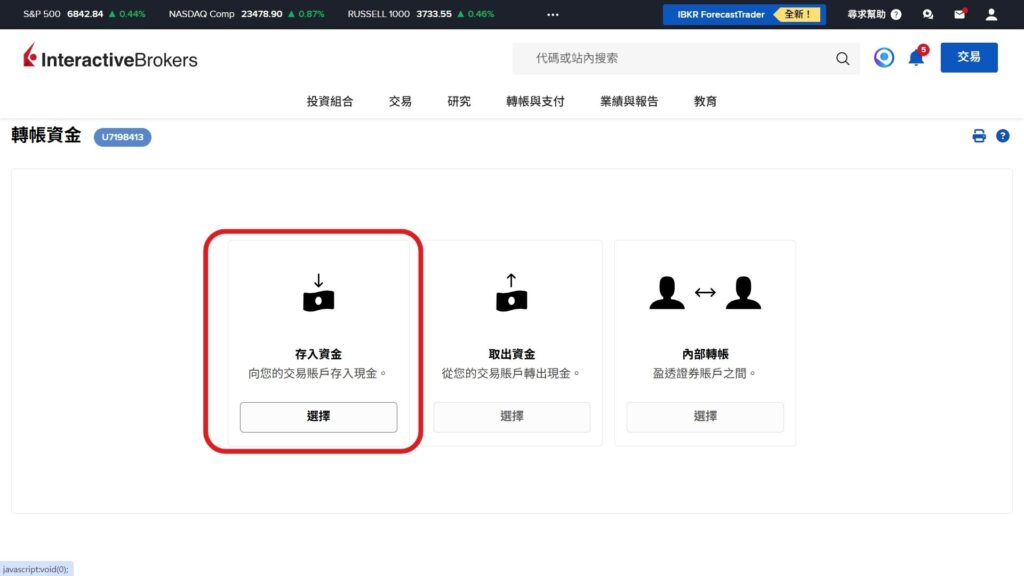Click the magnifier search icon
Viewport: 1024px width, 576px height.
[x=843, y=59]
